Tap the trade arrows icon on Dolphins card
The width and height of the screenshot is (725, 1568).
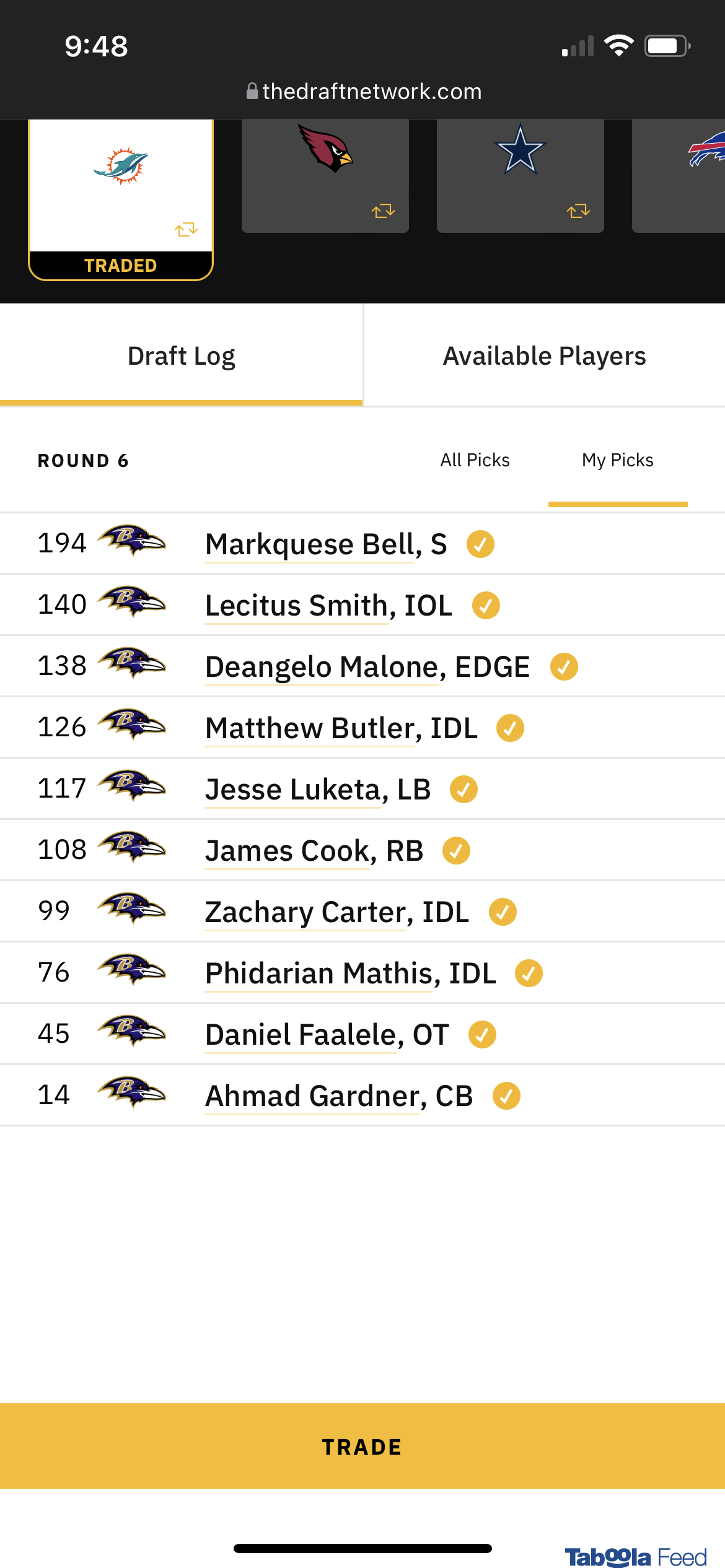tap(186, 230)
